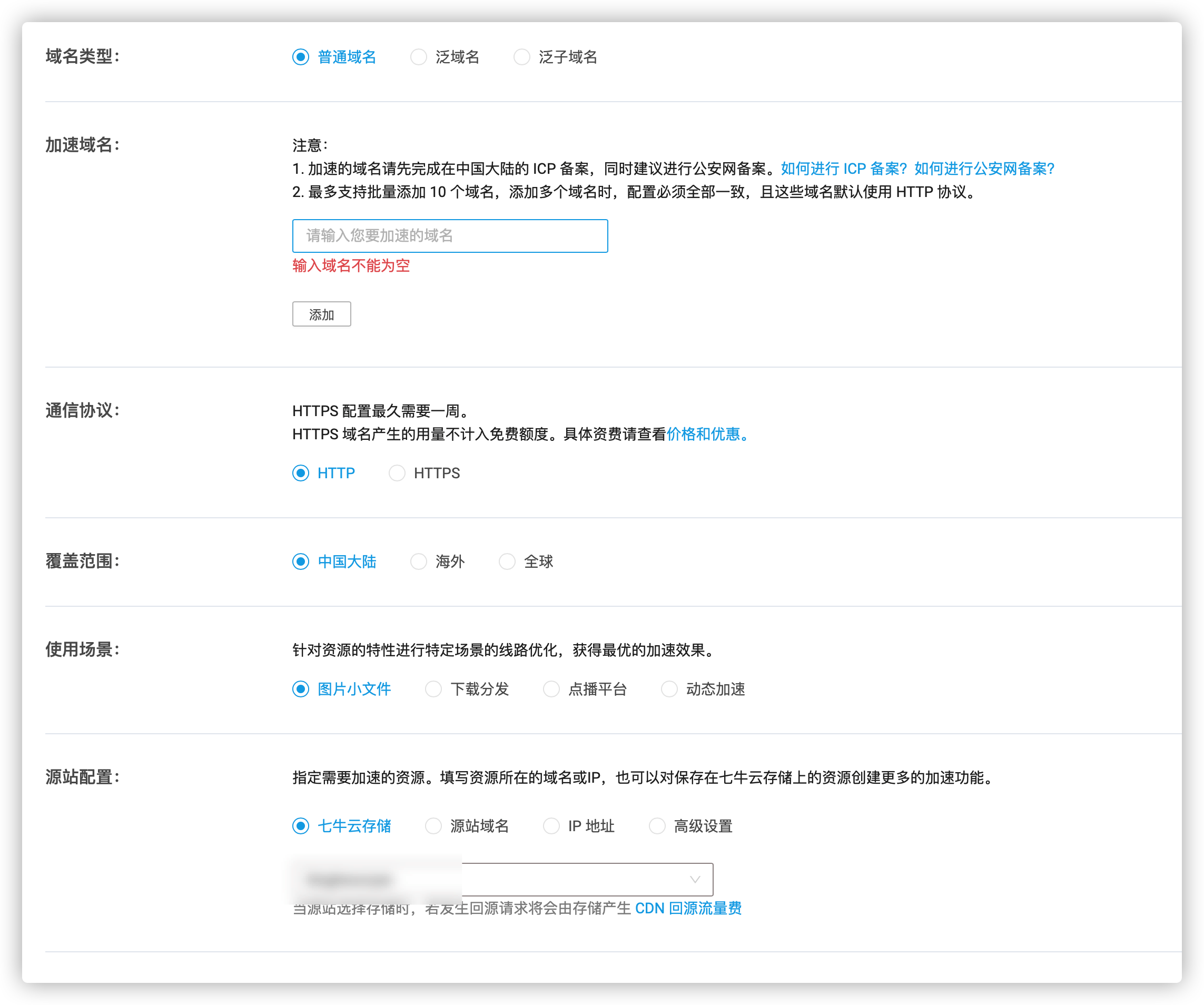Set the coverage to 全球
The image size is (1204, 1005).
tap(507, 561)
